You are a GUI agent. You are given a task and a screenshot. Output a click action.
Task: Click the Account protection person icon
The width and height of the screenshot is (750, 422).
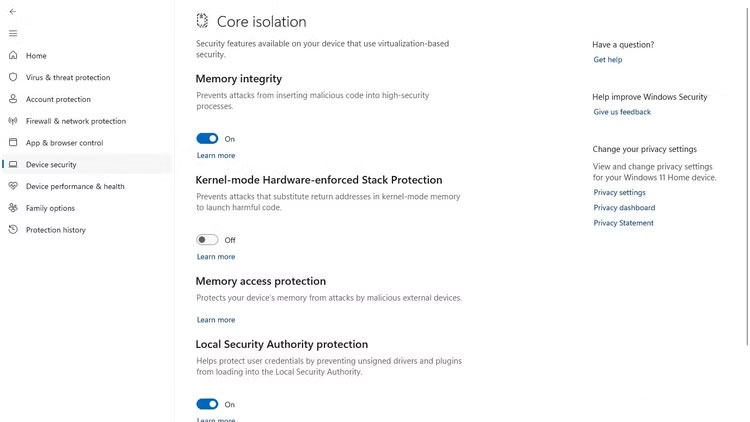pos(13,99)
